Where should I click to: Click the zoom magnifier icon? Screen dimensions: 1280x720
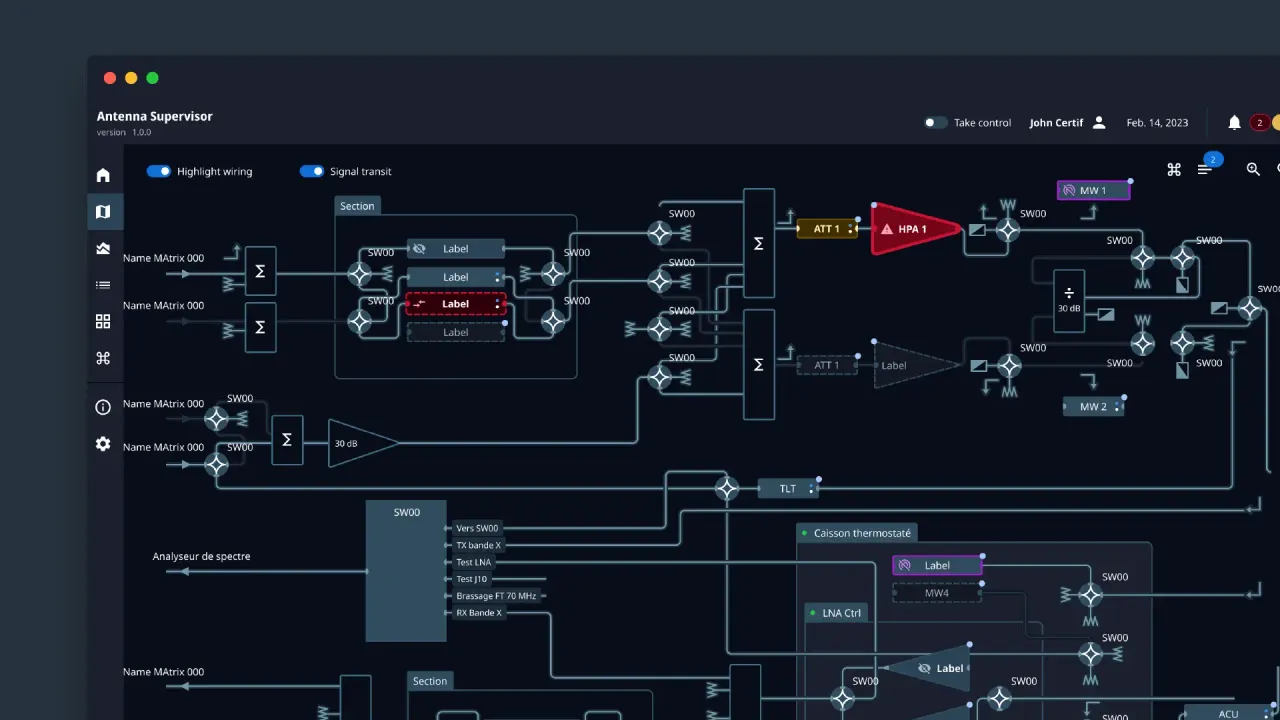[x=1253, y=170]
